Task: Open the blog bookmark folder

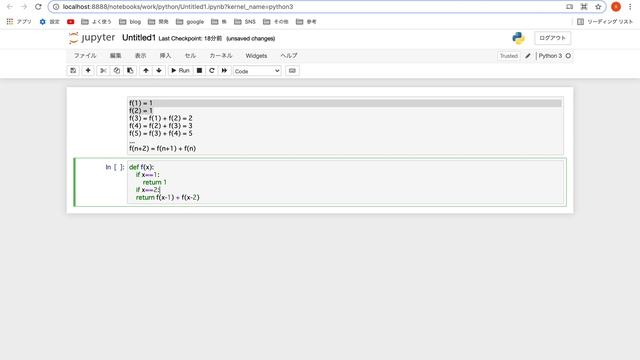Action: [x=130, y=22]
